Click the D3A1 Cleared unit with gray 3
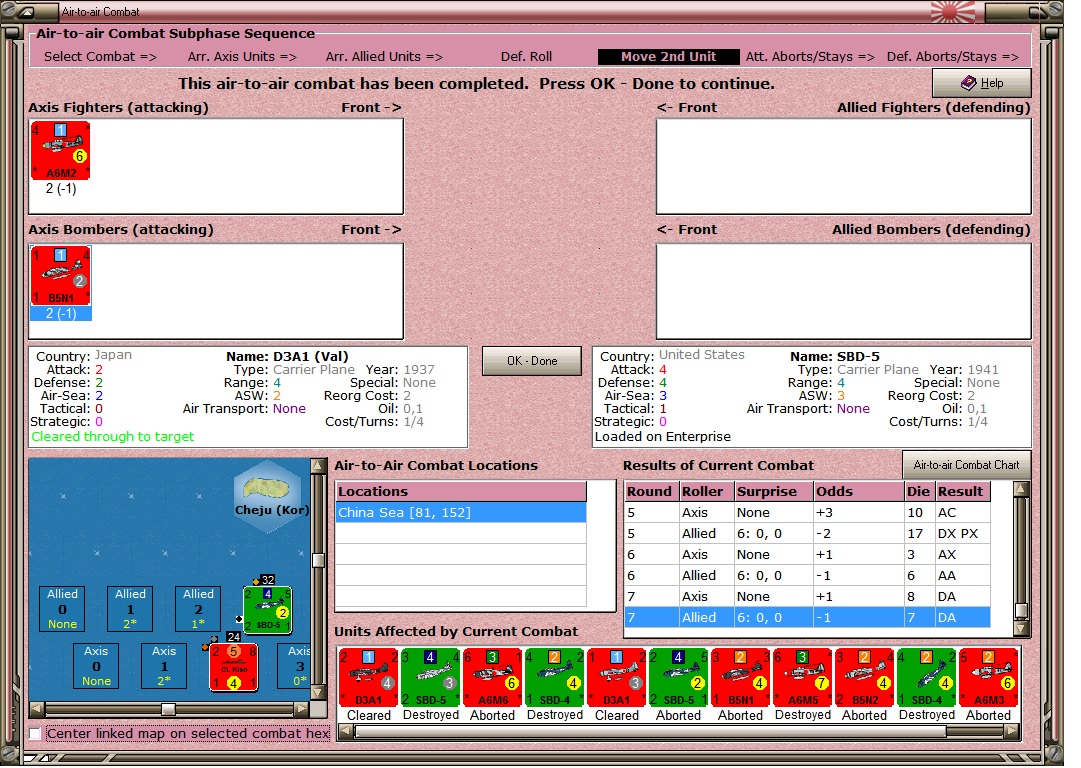The height and width of the screenshot is (768, 1081). (x=616, y=678)
